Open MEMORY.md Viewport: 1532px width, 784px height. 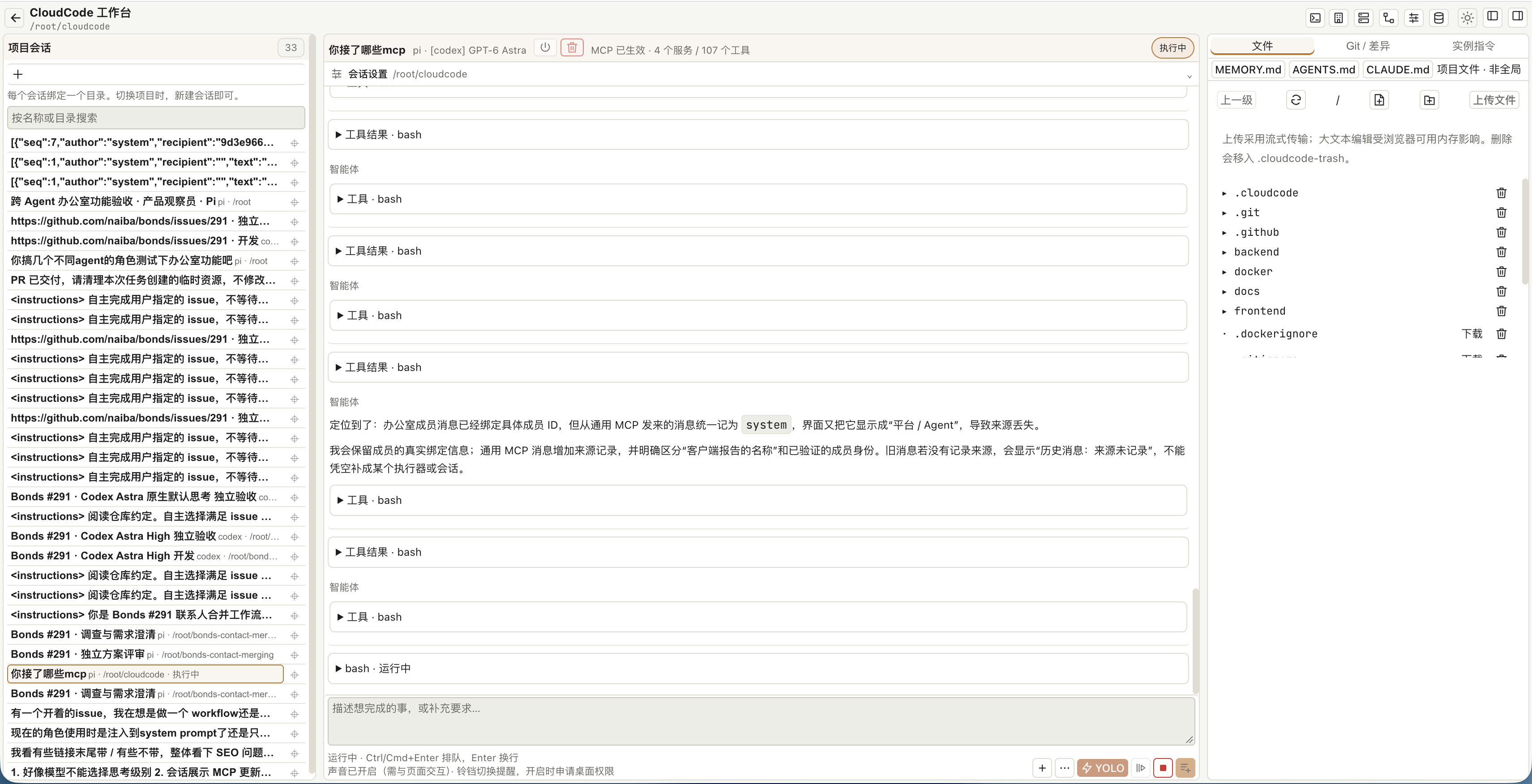tap(1248, 69)
